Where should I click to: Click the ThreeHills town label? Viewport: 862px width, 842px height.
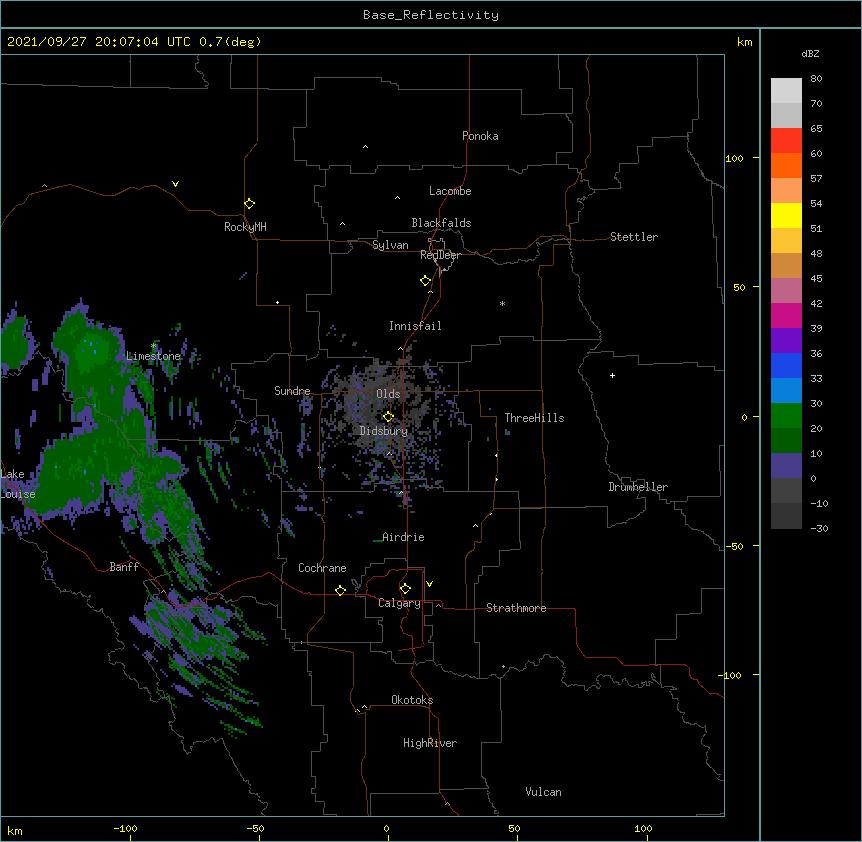click(534, 418)
